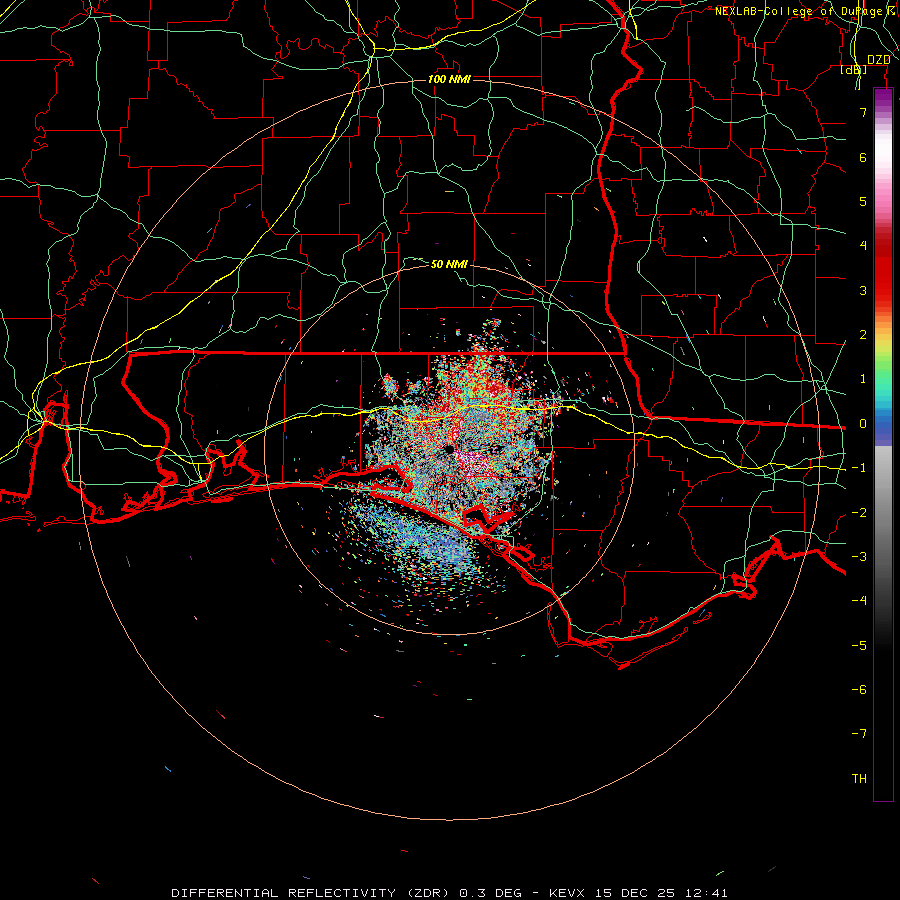Click the ZDR color scale bar
The image size is (900, 900).
pos(883,444)
